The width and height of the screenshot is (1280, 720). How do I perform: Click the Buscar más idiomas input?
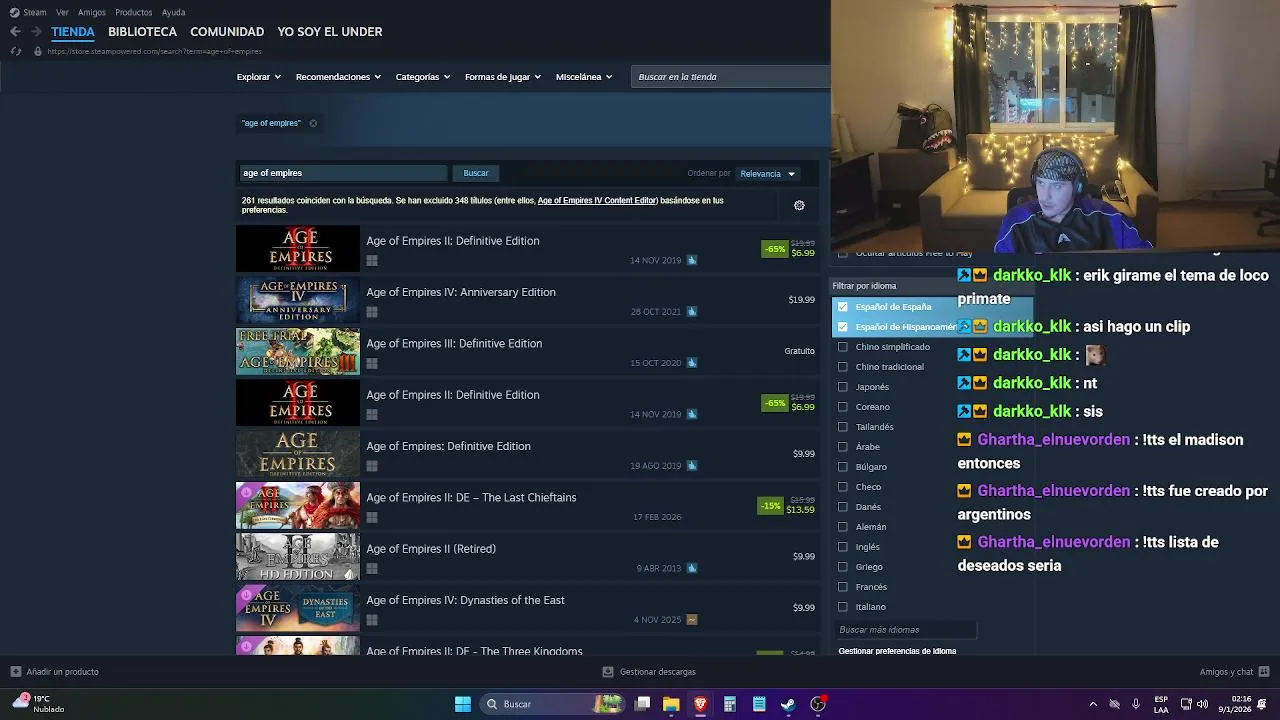coord(904,630)
